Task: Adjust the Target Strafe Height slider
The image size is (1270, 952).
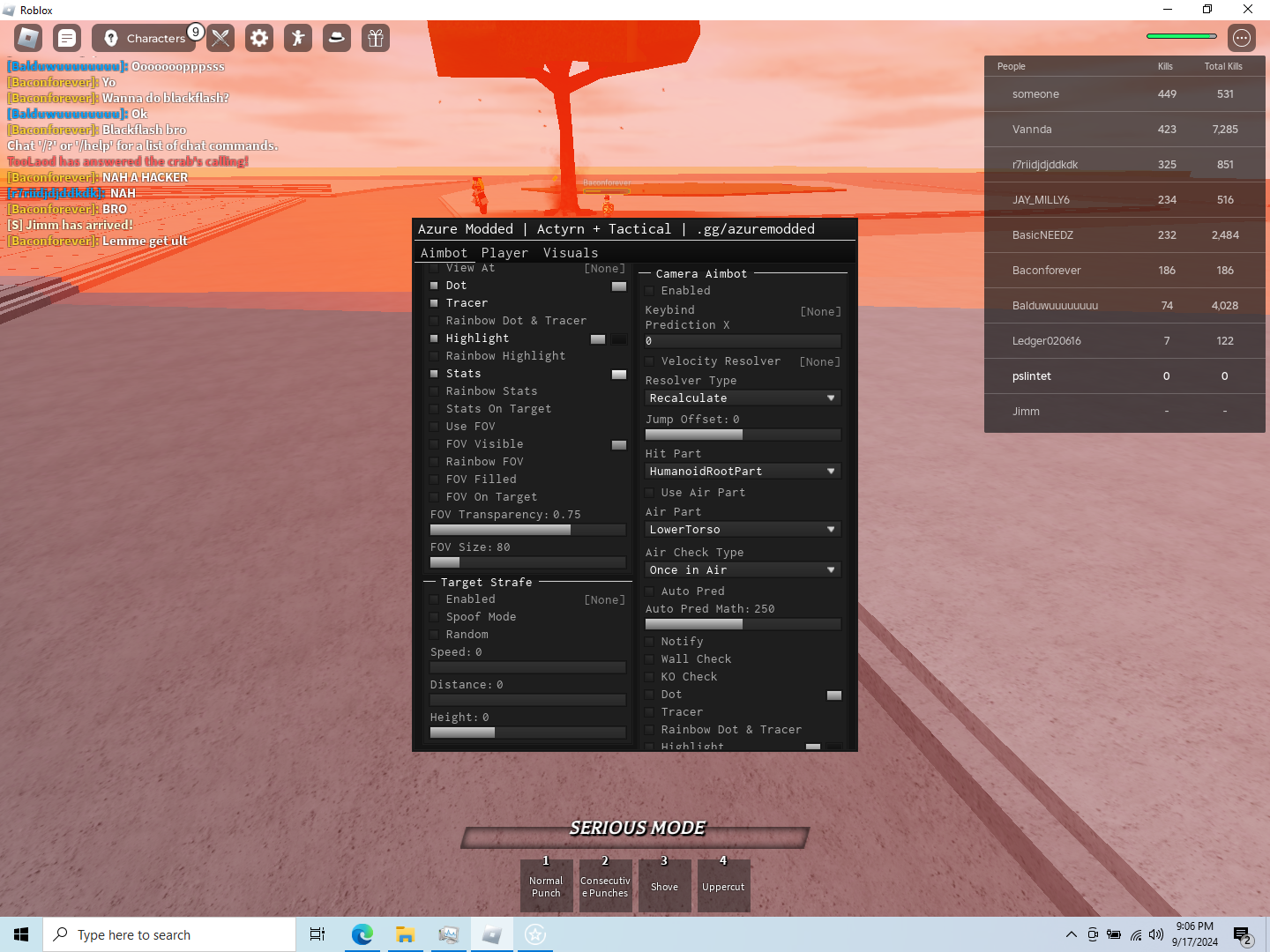Action: pyautogui.click(x=528, y=733)
